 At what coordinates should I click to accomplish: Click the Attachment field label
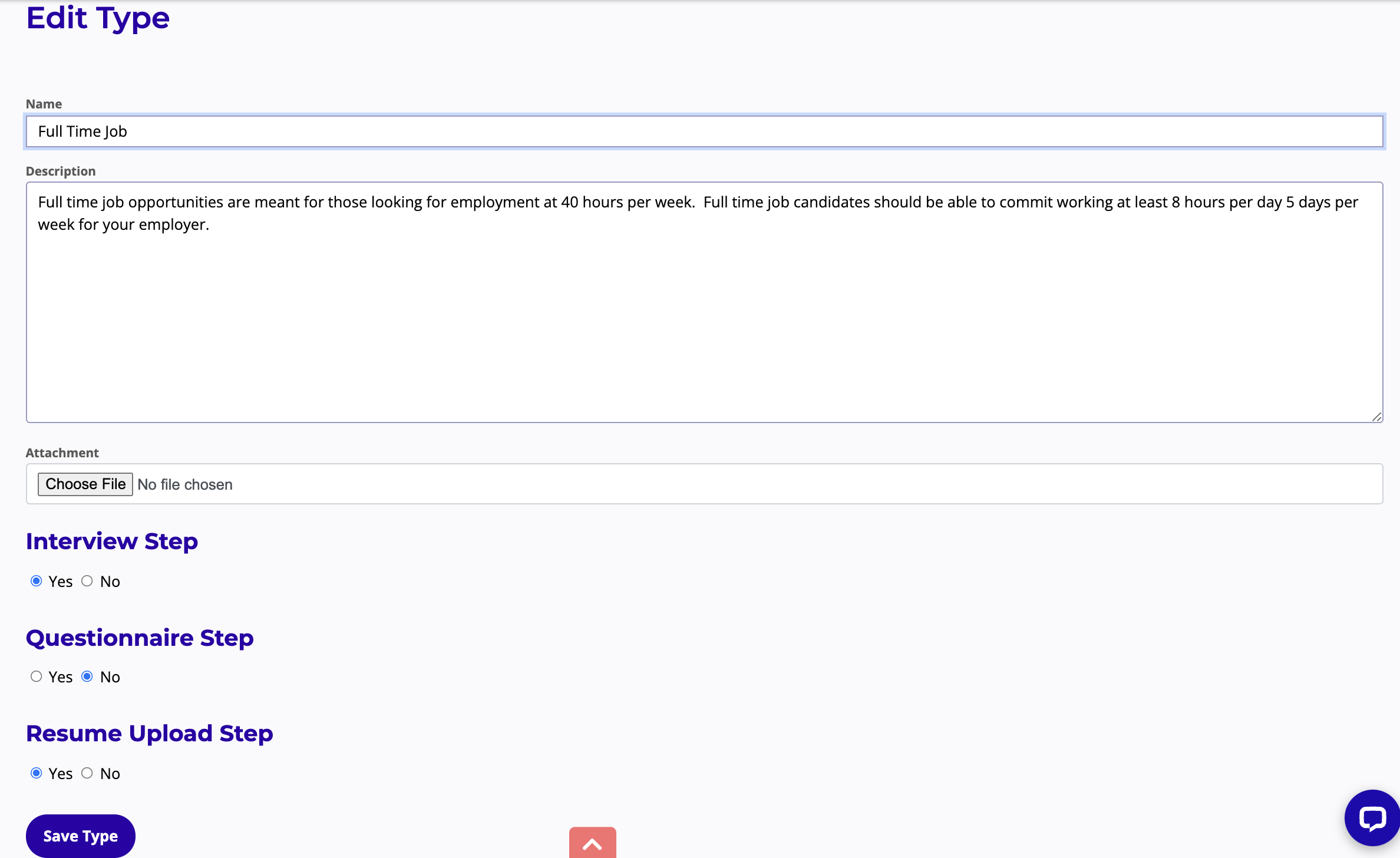(62, 453)
